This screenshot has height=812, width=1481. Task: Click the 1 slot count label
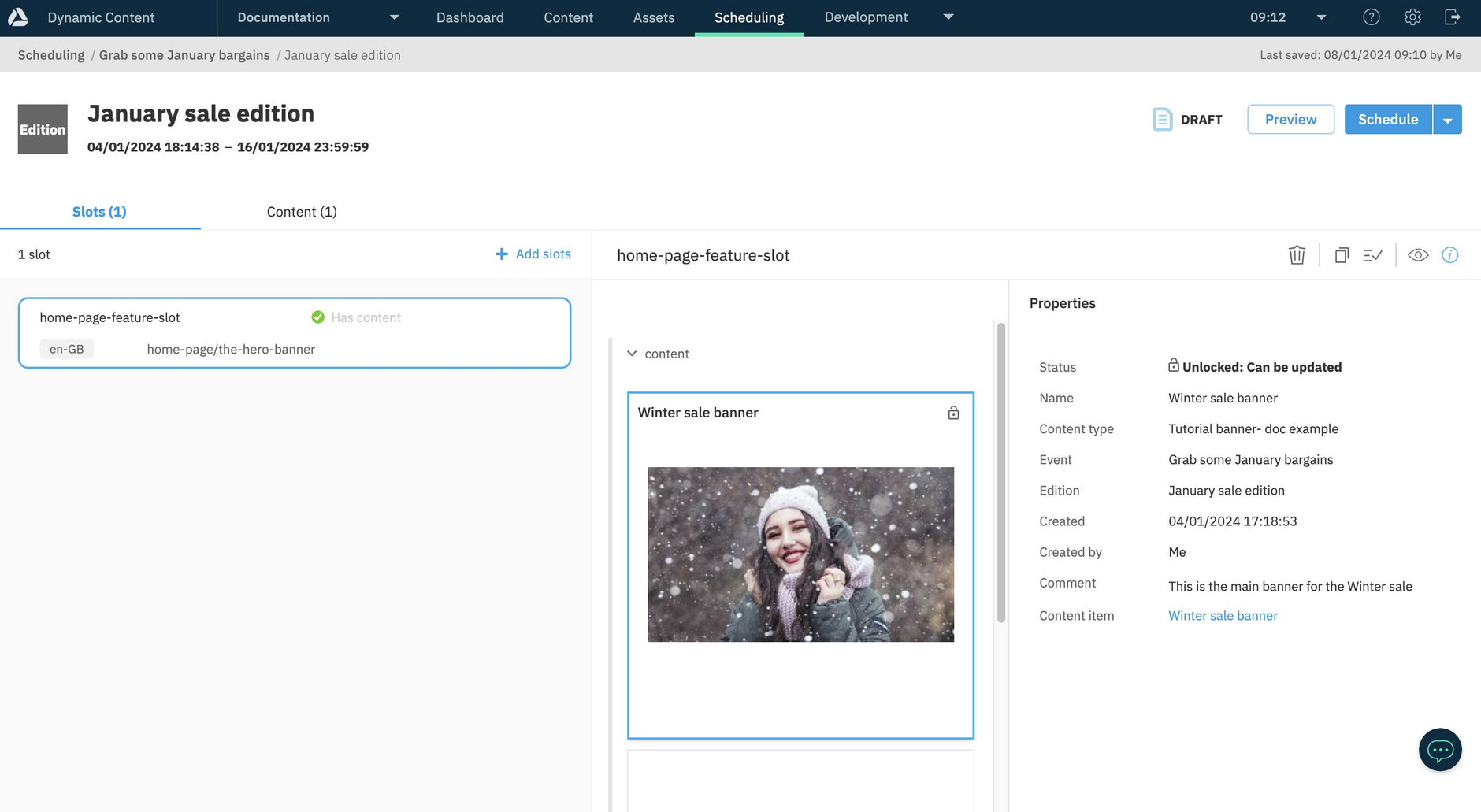pyautogui.click(x=34, y=254)
